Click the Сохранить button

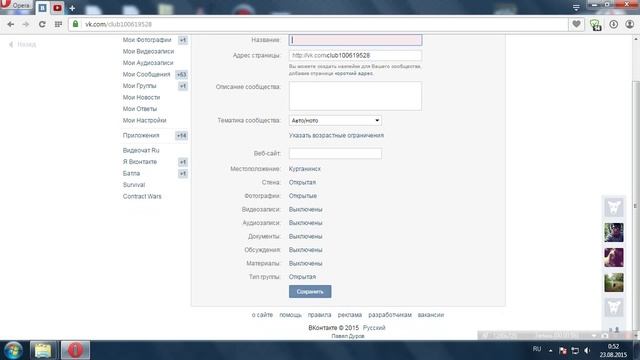[x=310, y=291]
